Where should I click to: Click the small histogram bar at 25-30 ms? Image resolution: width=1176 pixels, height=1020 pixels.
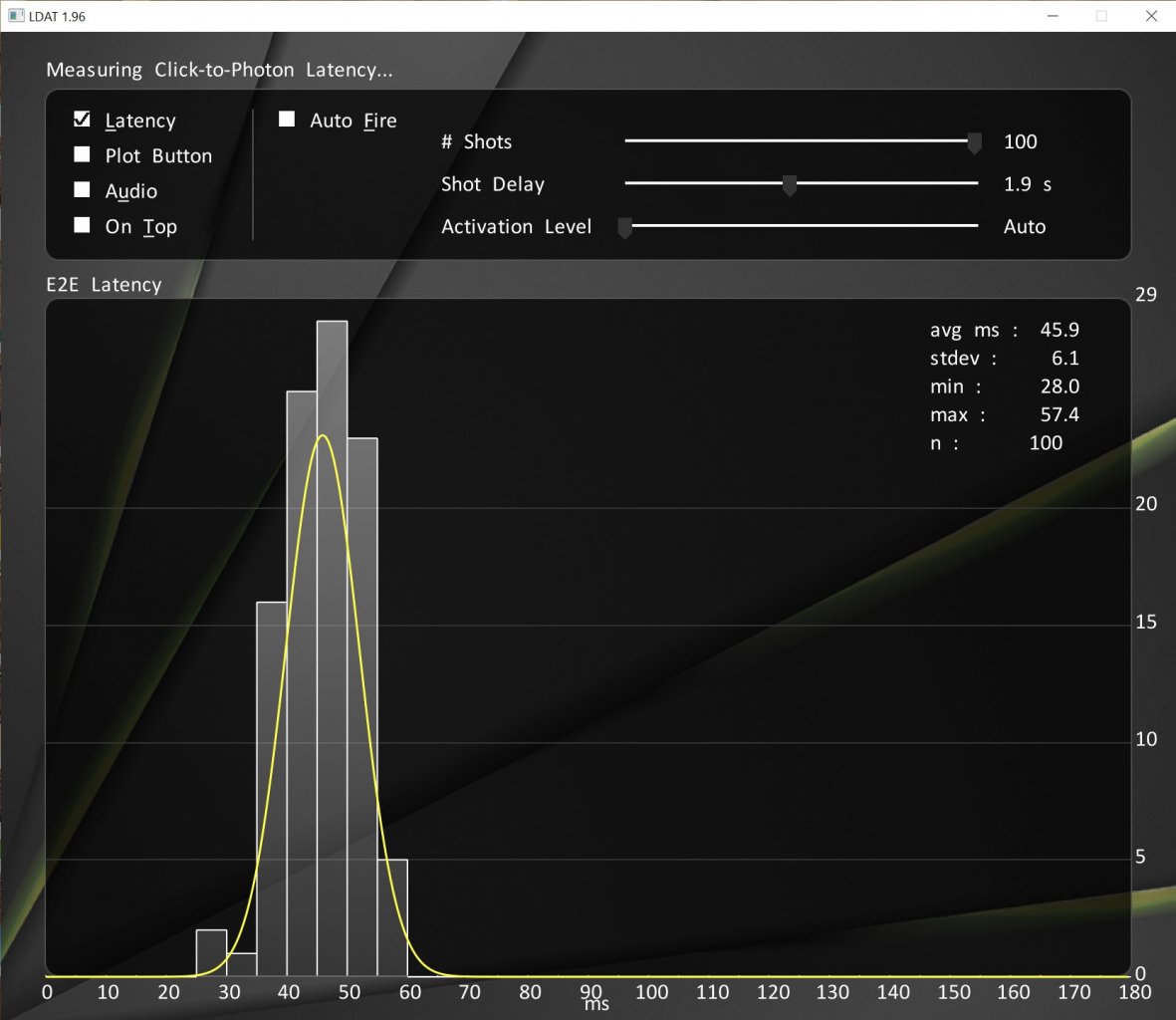[211, 952]
